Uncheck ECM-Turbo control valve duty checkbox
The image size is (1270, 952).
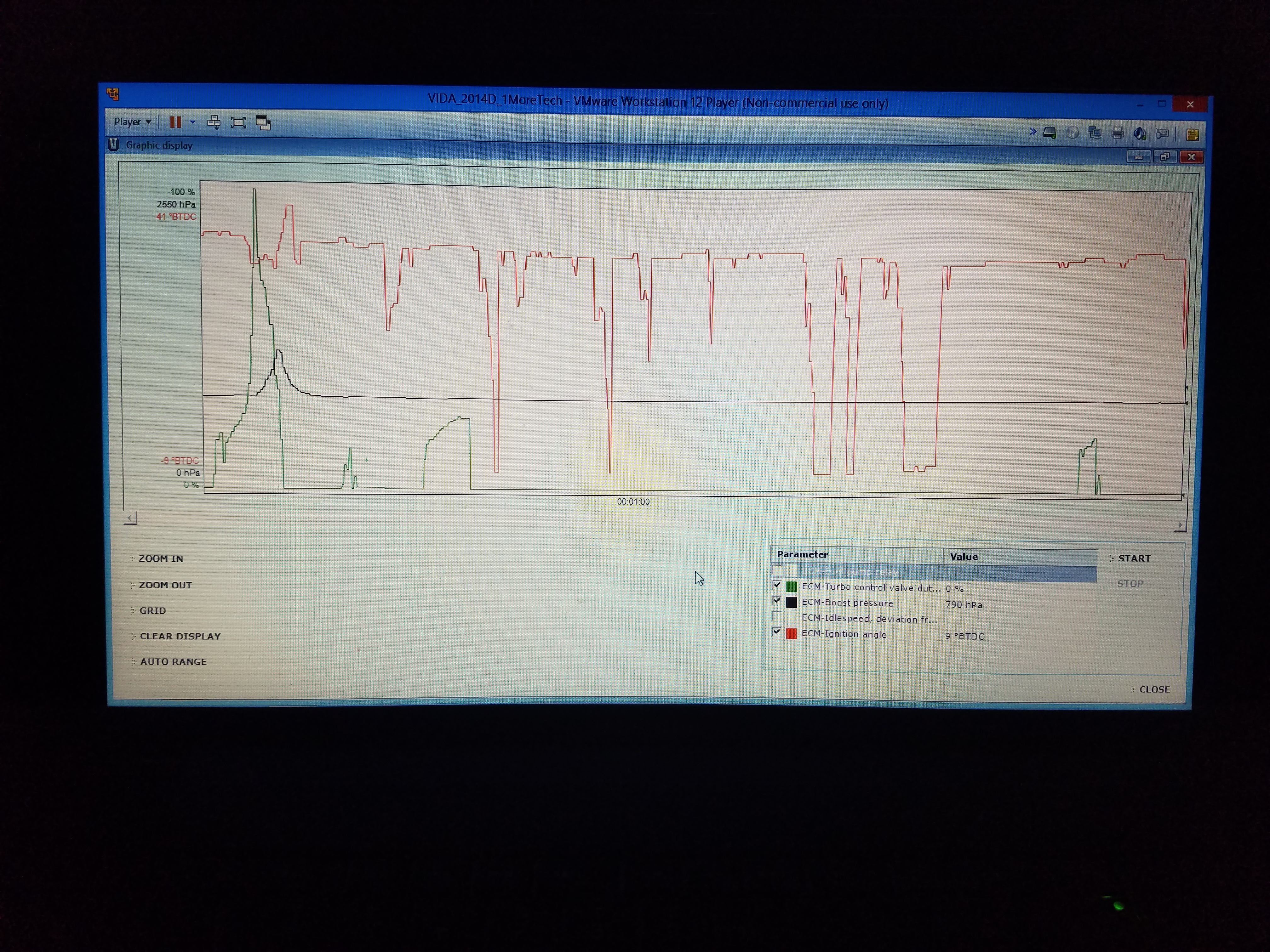(777, 585)
